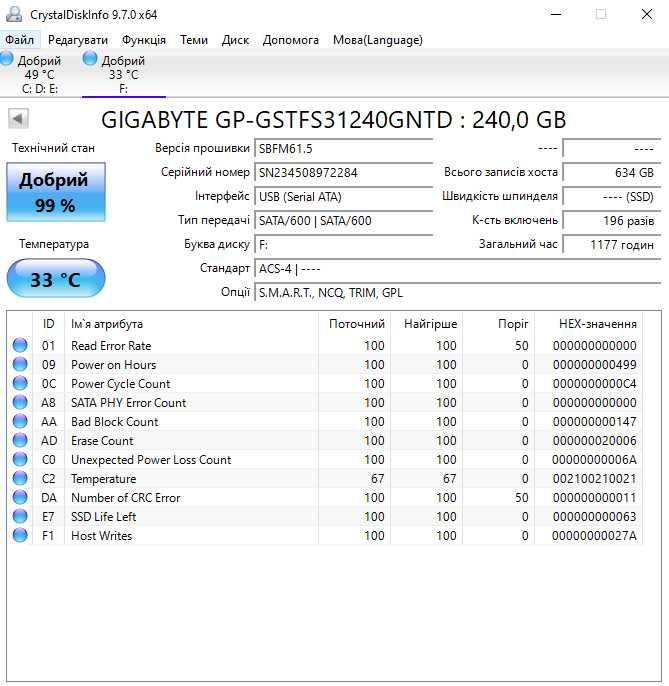Click blue status orb of C: D: E: disk

[x=7, y=59]
